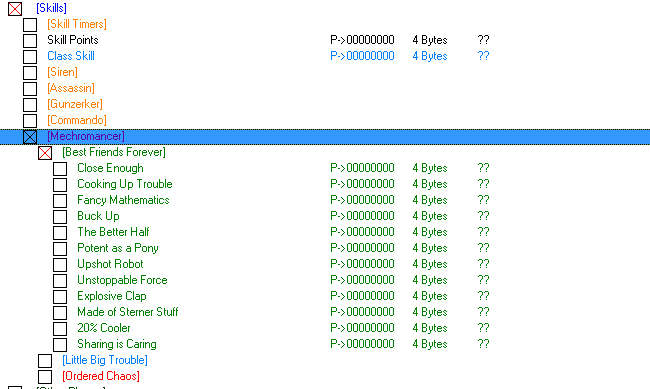This screenshot has height=389, width=650.
Task: Select the 20% Cooler skill name
Action: [104, 328]
